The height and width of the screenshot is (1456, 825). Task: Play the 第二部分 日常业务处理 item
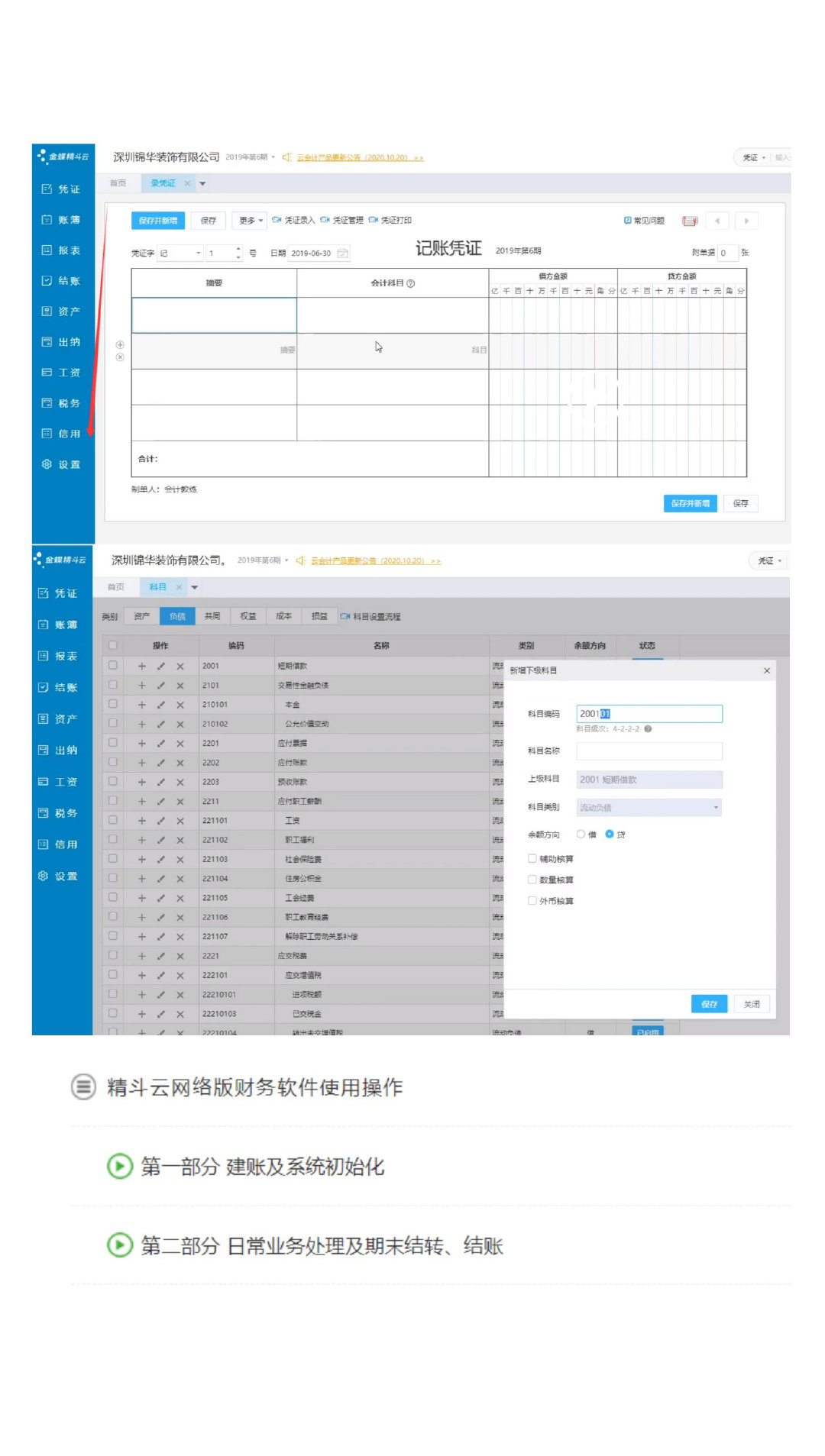point(119,1245)
